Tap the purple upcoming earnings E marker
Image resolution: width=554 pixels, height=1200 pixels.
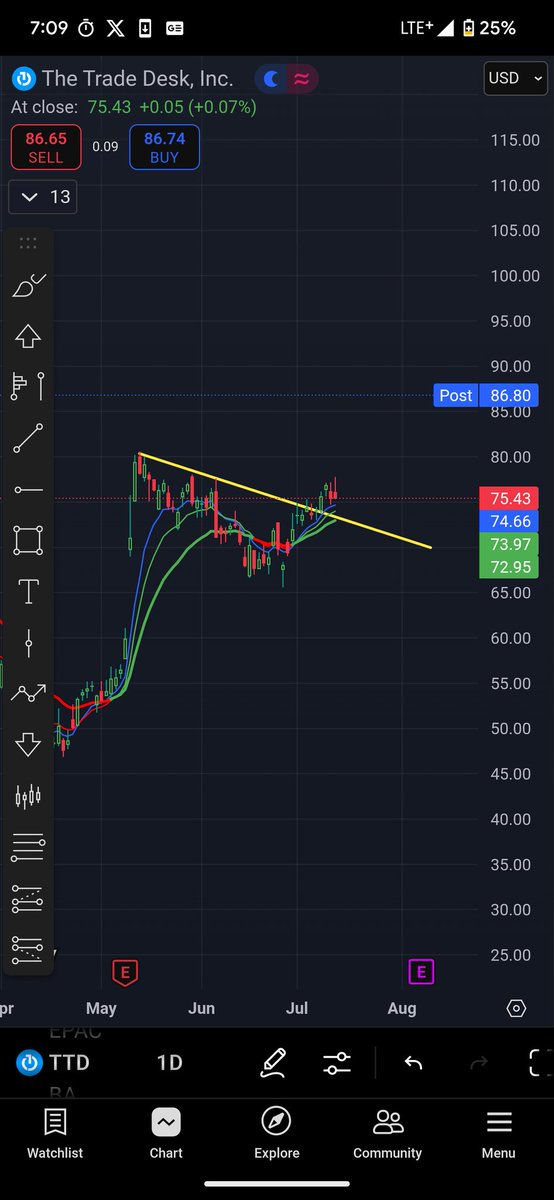pyautogui.click(x=421, y=970)
